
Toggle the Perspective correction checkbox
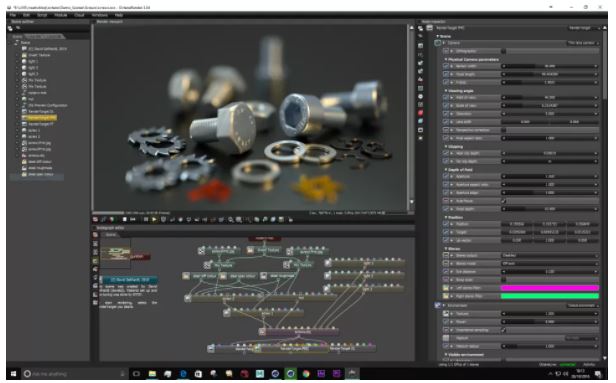tap(504, 130)
